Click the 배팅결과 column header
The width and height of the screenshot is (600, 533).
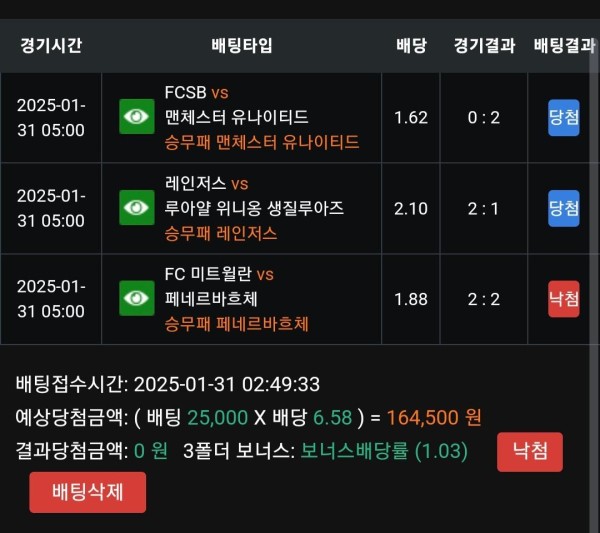point(565,46)
